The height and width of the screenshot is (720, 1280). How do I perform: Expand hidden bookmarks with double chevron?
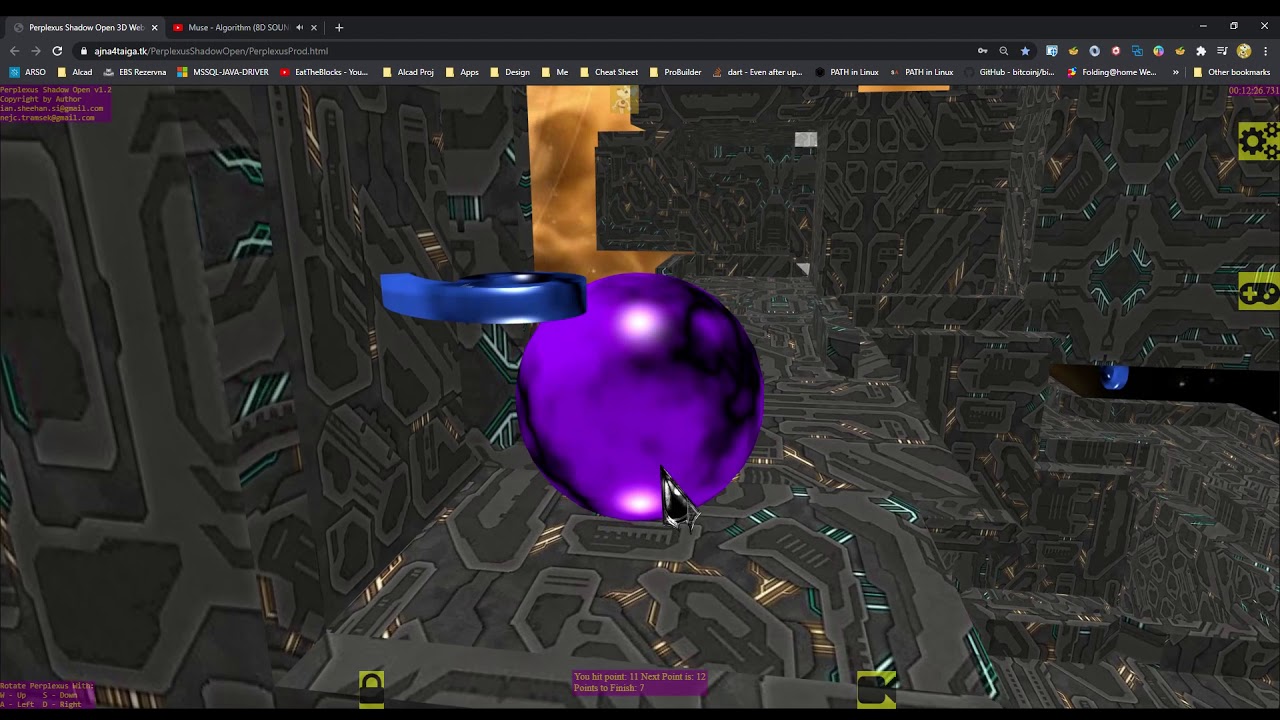click(1175, 72)
